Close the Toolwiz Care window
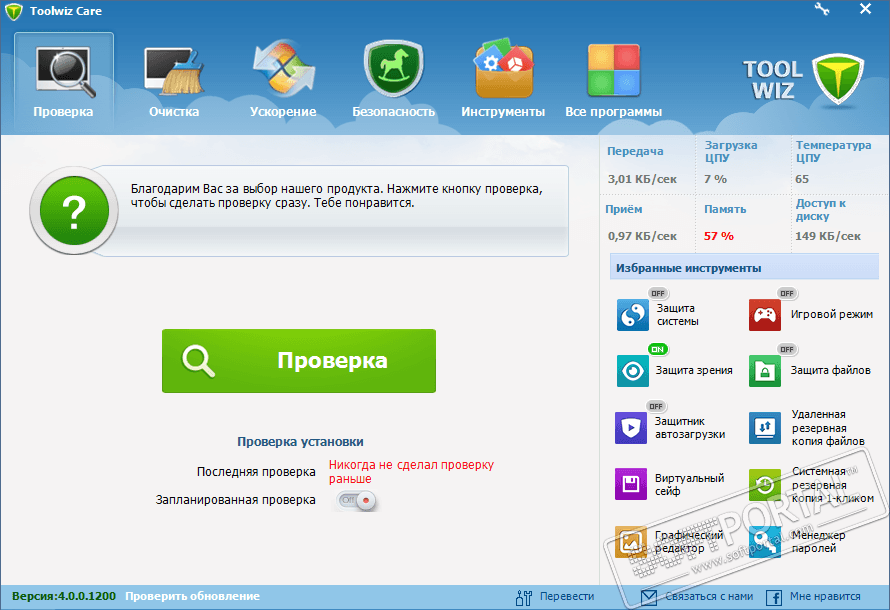 tap(865, 9)
